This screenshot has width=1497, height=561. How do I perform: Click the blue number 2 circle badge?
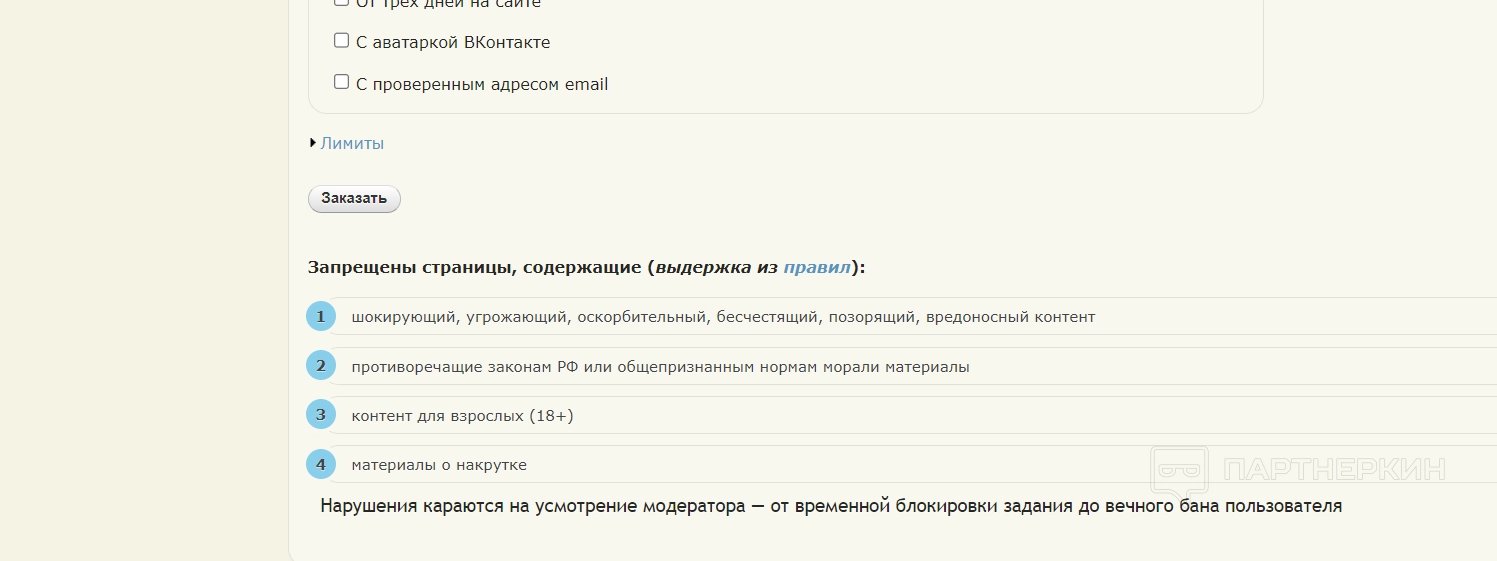[320, 366]
